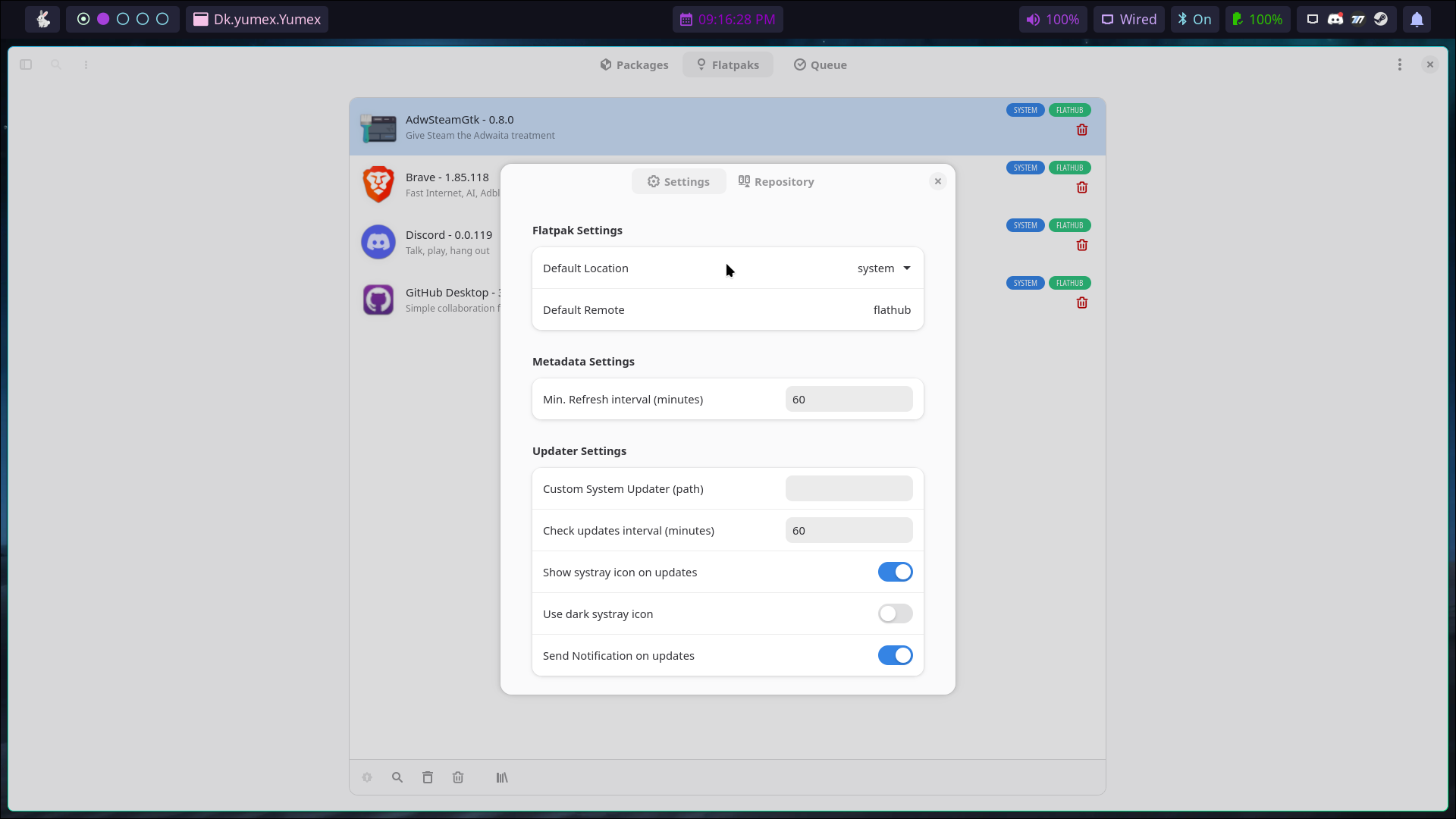Close the settings dialog with its X button

pyautogui.click(x=938, y=181)
